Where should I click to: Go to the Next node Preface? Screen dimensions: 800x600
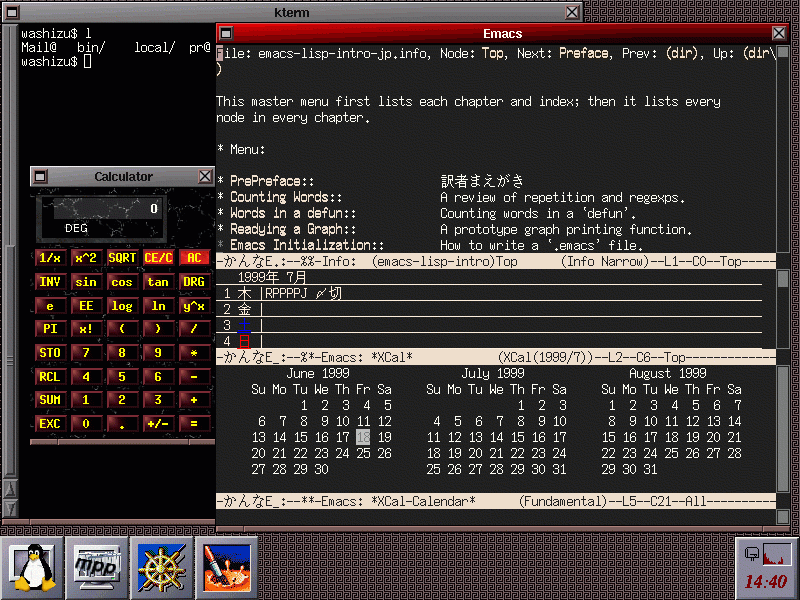pos(584,53)
